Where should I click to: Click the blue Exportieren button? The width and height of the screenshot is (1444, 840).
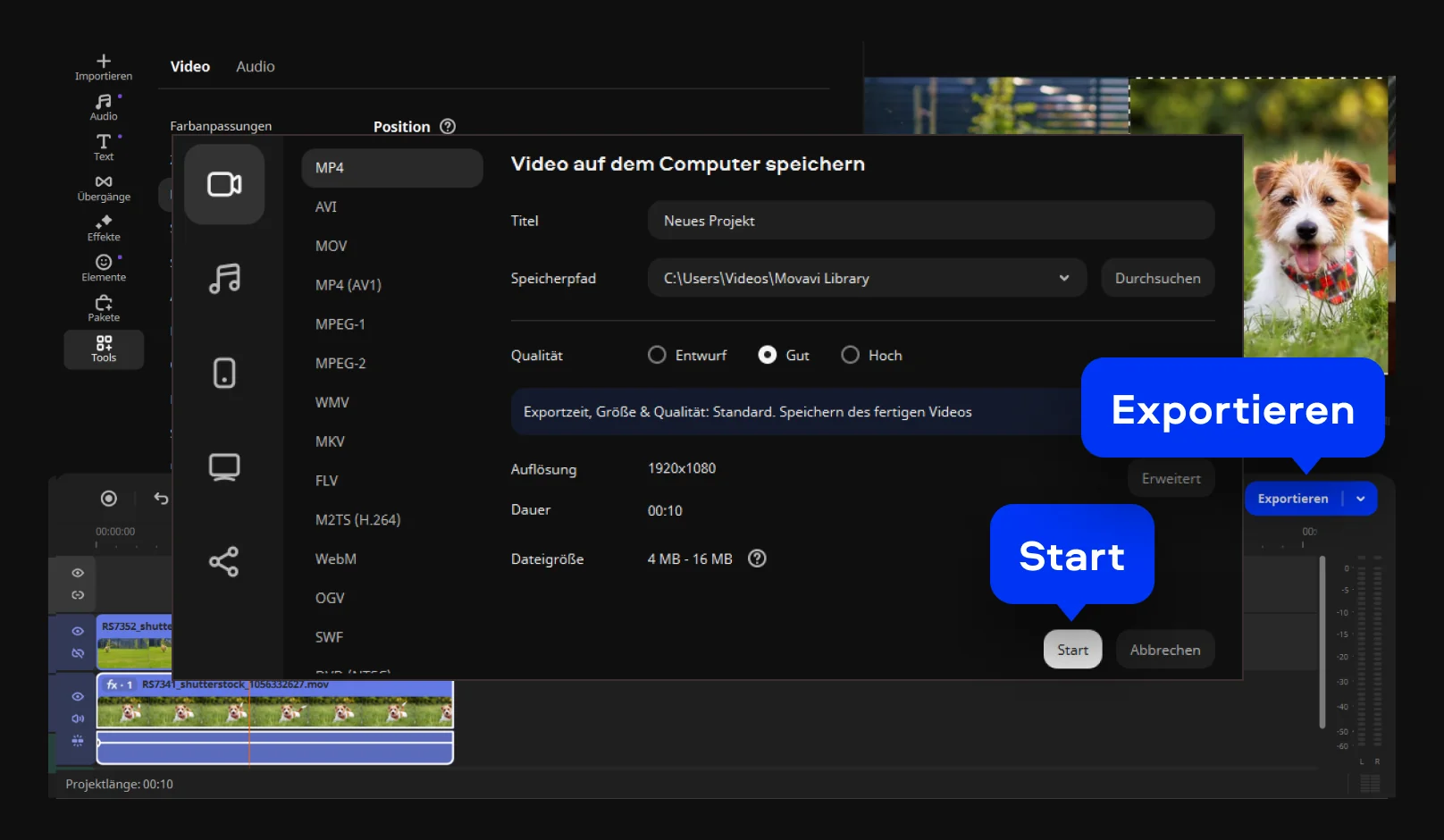point(1293,499)
